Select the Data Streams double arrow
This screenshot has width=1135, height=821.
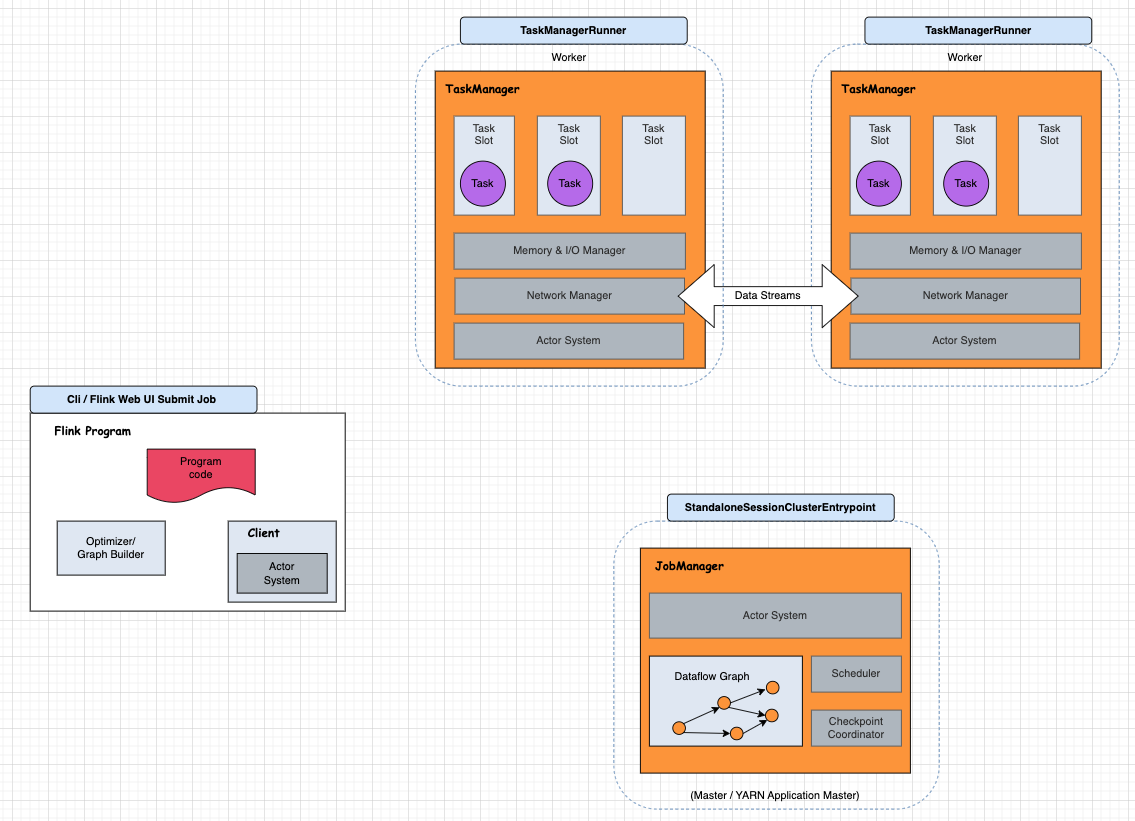click(768, 295)
